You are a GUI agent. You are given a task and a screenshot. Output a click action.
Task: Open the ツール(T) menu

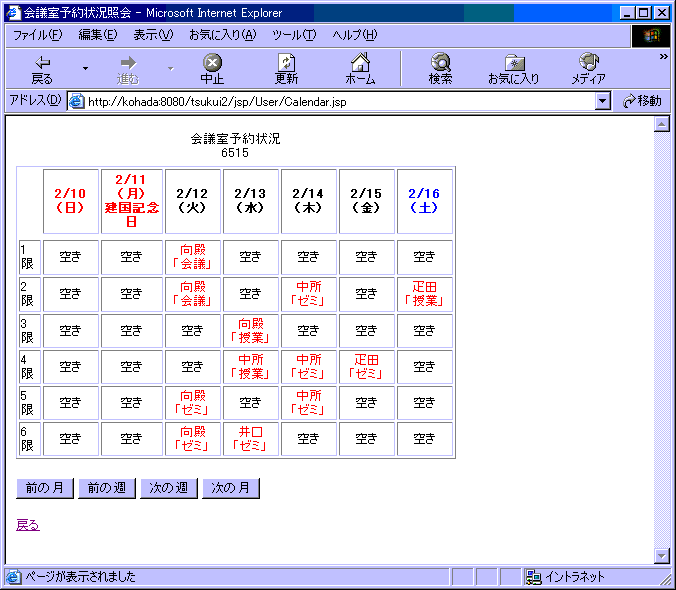point(294,35)
